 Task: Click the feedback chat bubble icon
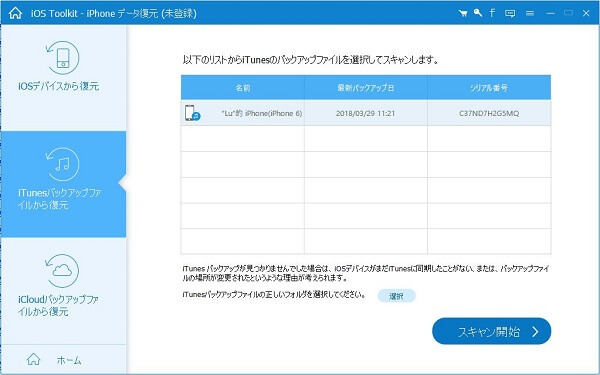coord(510,13)
